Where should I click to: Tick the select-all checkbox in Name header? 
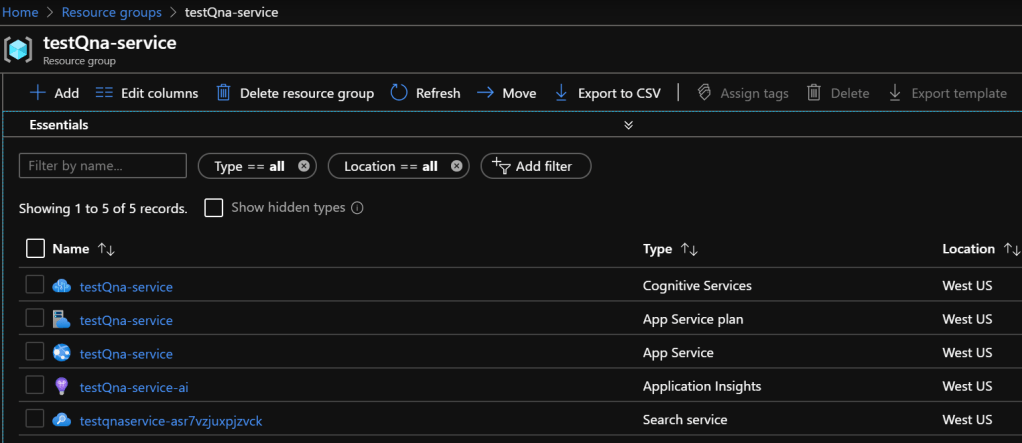pyautogui.click(x=35, y=249)
